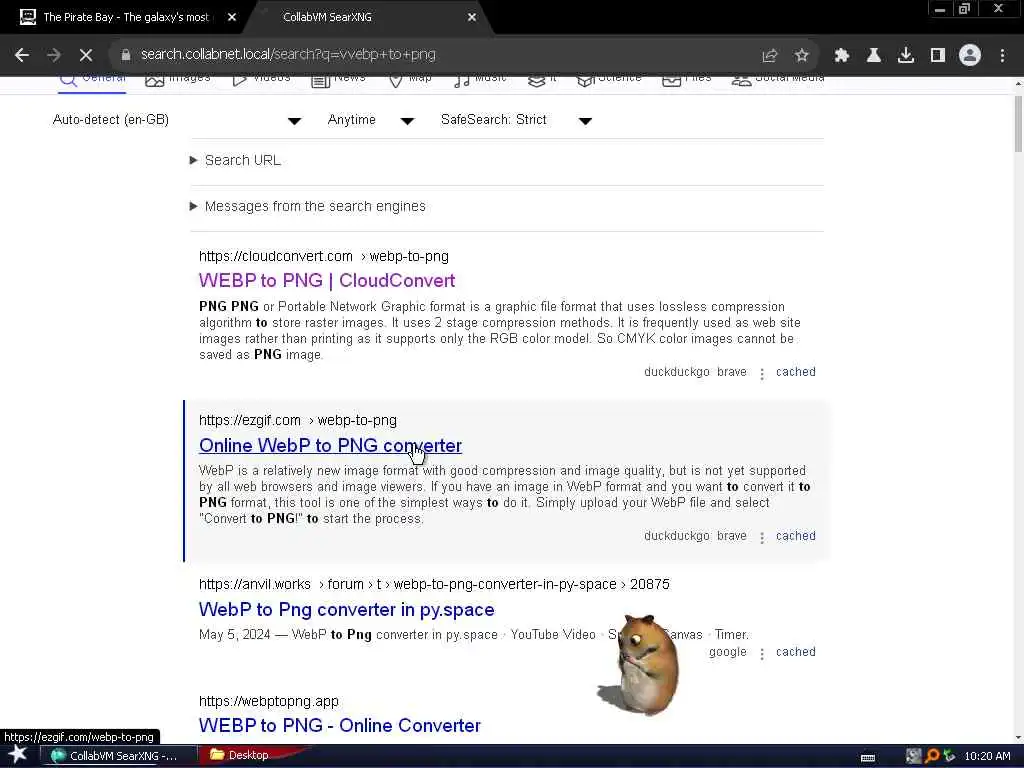Open the Extensions puzzle icon

(842, 56)
